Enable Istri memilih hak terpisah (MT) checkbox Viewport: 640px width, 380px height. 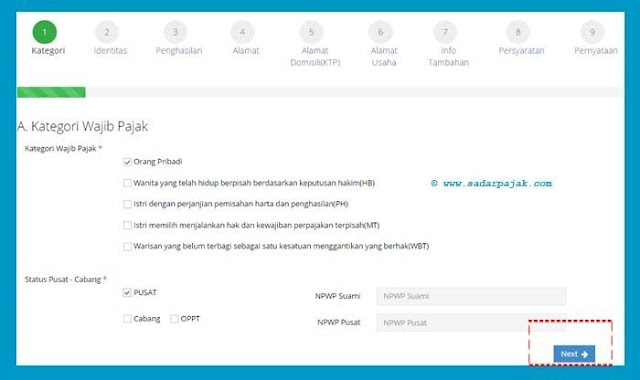pos(127,225)
